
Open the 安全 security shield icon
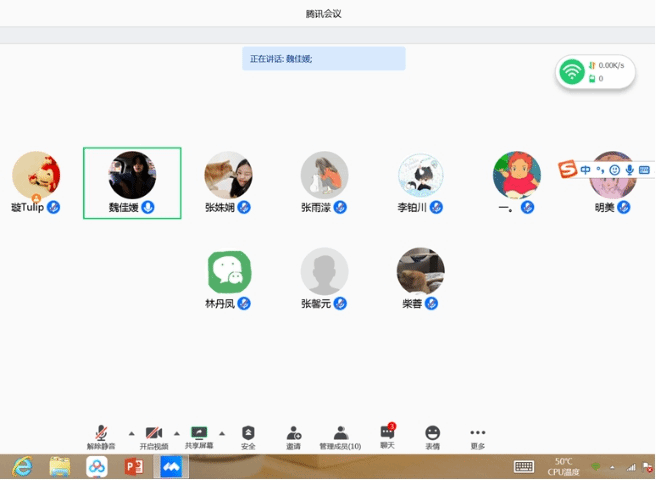click(248, 433)
